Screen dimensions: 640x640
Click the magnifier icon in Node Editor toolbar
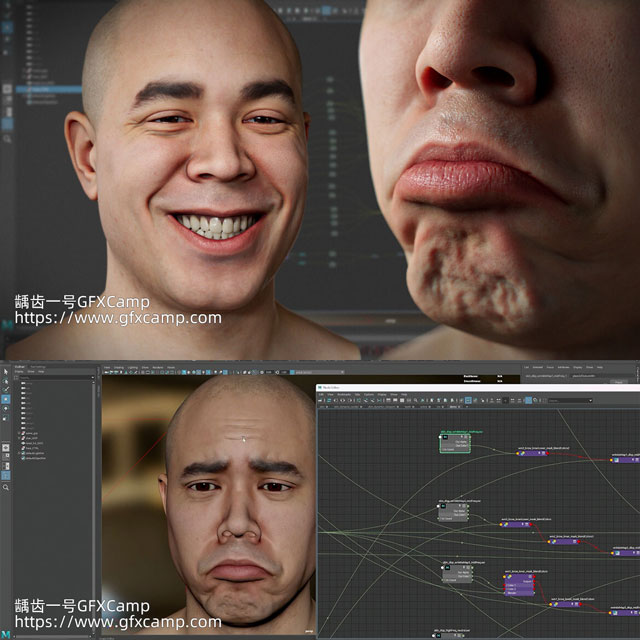pyautogui.click(x=416, y=400)
